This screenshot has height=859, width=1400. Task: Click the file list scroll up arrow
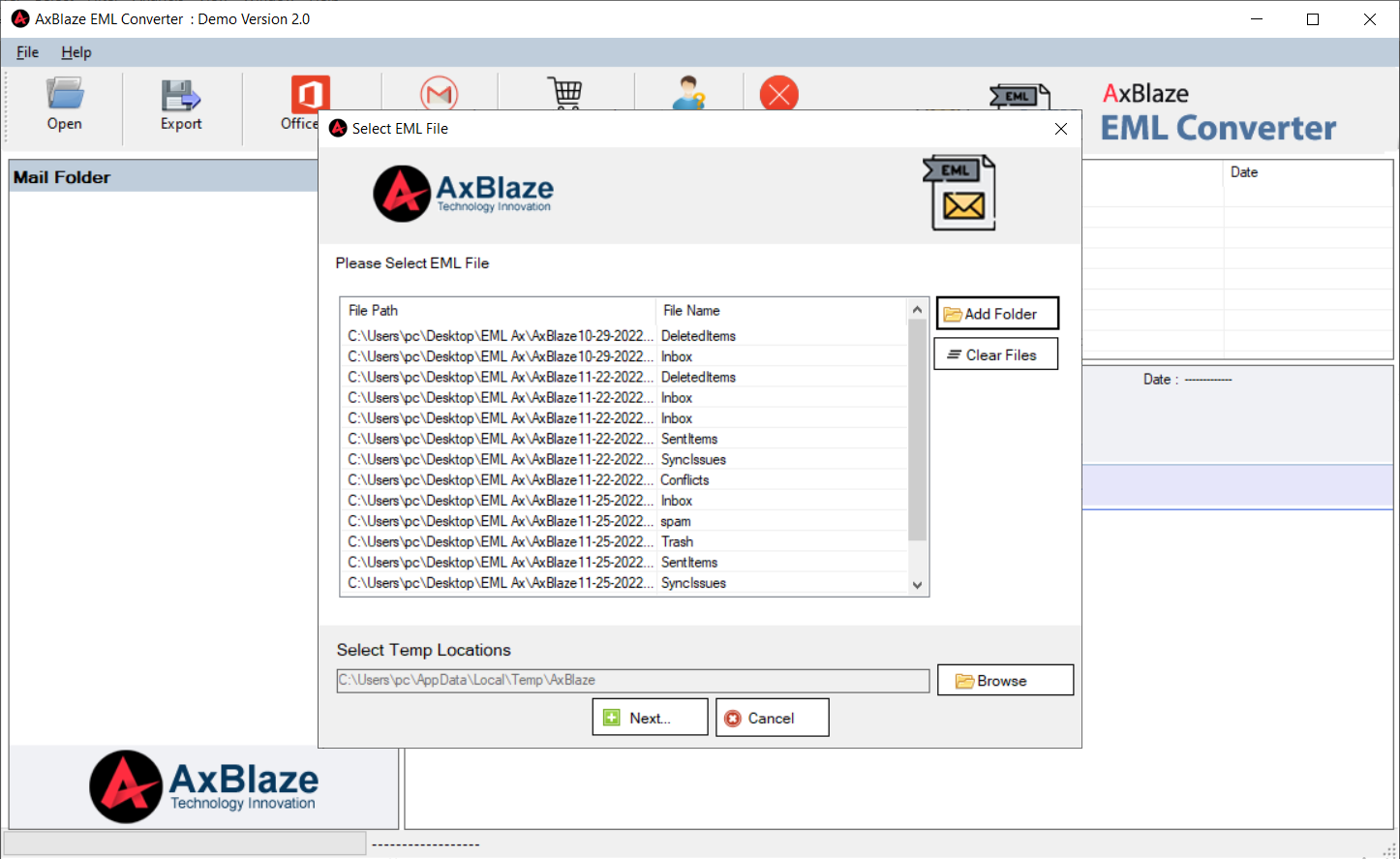918,310
